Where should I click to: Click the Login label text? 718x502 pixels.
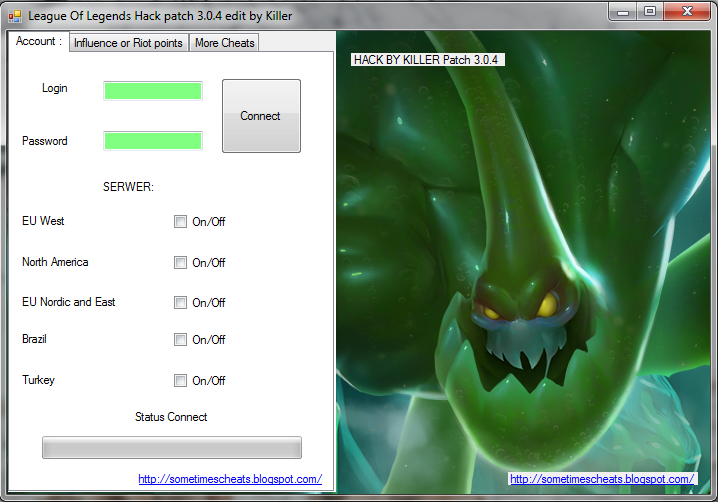[54, 88]
